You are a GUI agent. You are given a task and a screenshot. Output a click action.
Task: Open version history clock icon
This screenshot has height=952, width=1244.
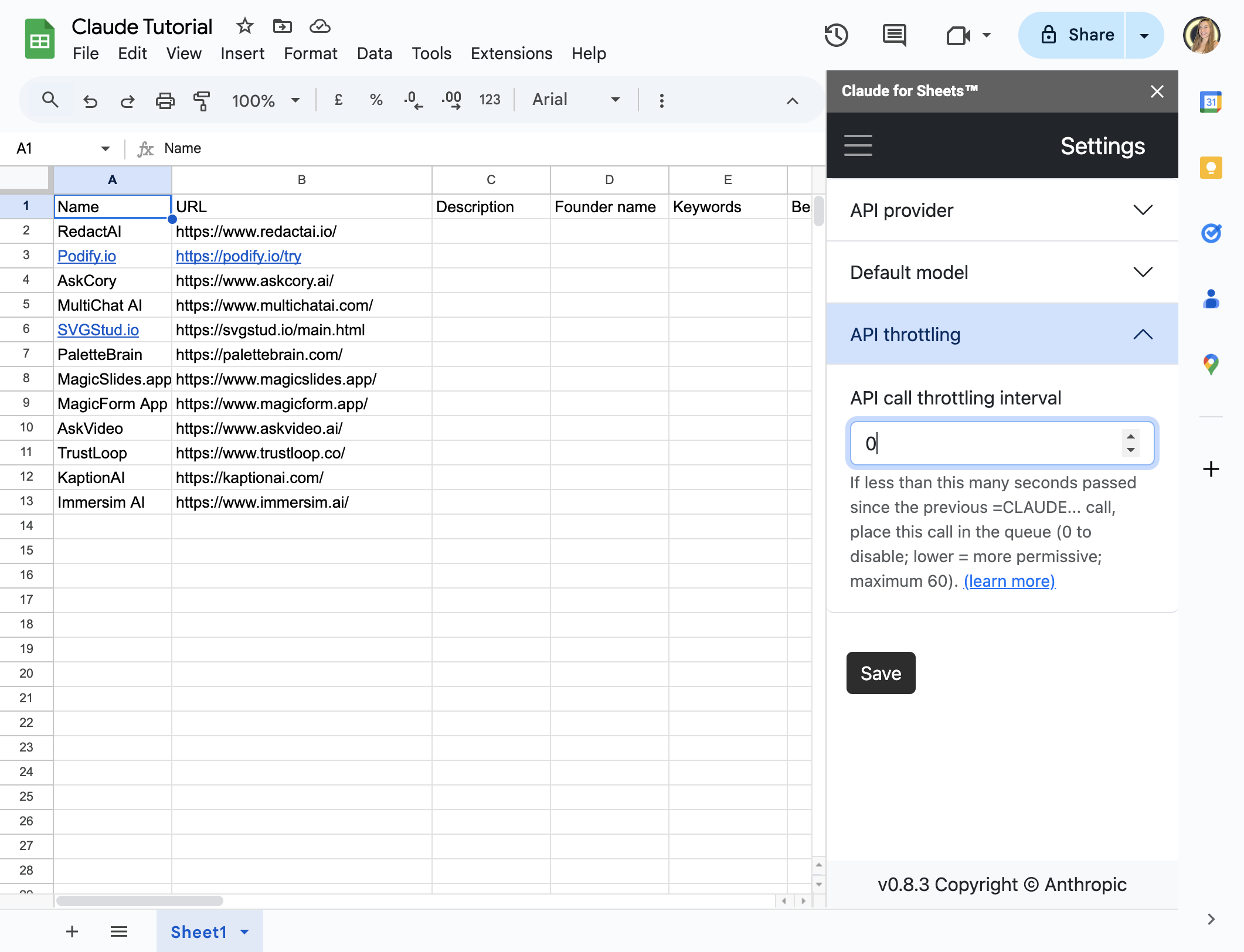click(x=836, y=35)
